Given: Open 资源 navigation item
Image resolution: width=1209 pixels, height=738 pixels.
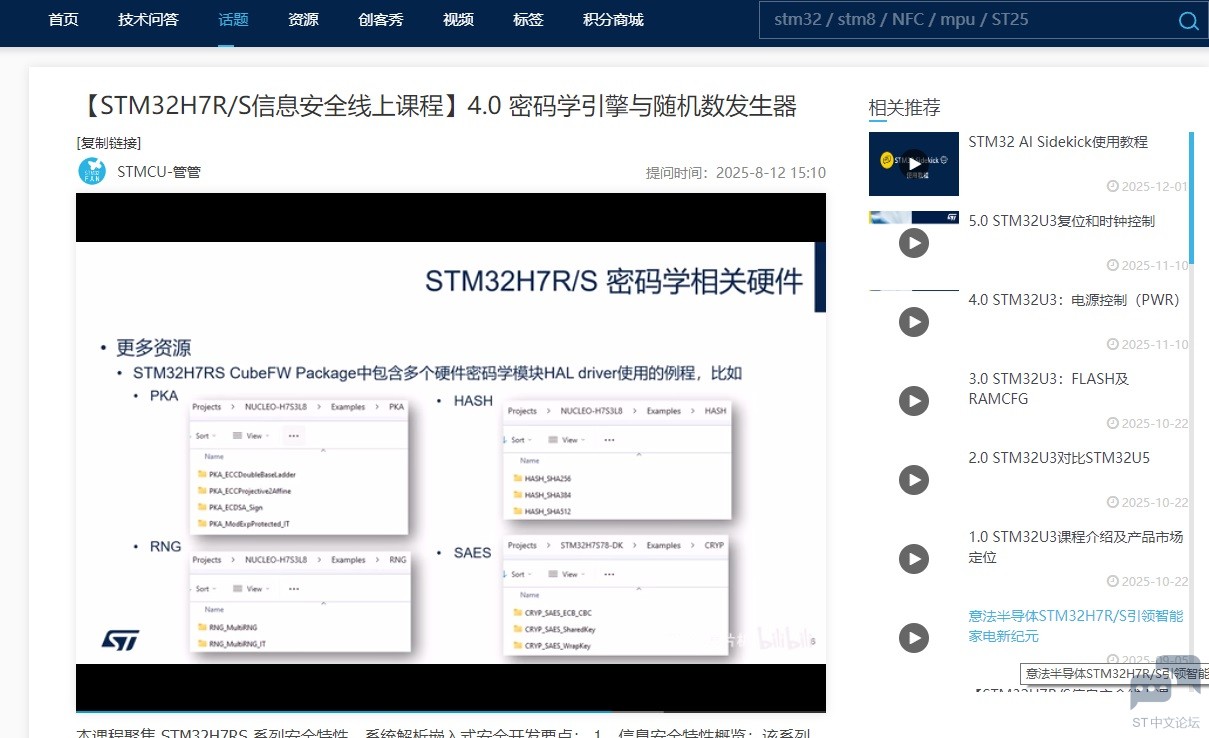Looking at the screenshot, I should click(303, 20).
